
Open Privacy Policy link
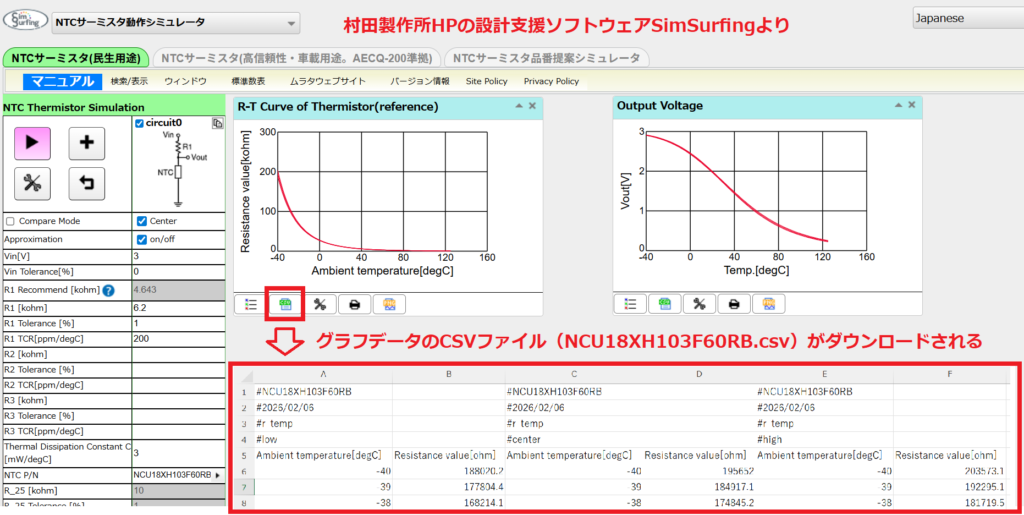click(551, 82)
